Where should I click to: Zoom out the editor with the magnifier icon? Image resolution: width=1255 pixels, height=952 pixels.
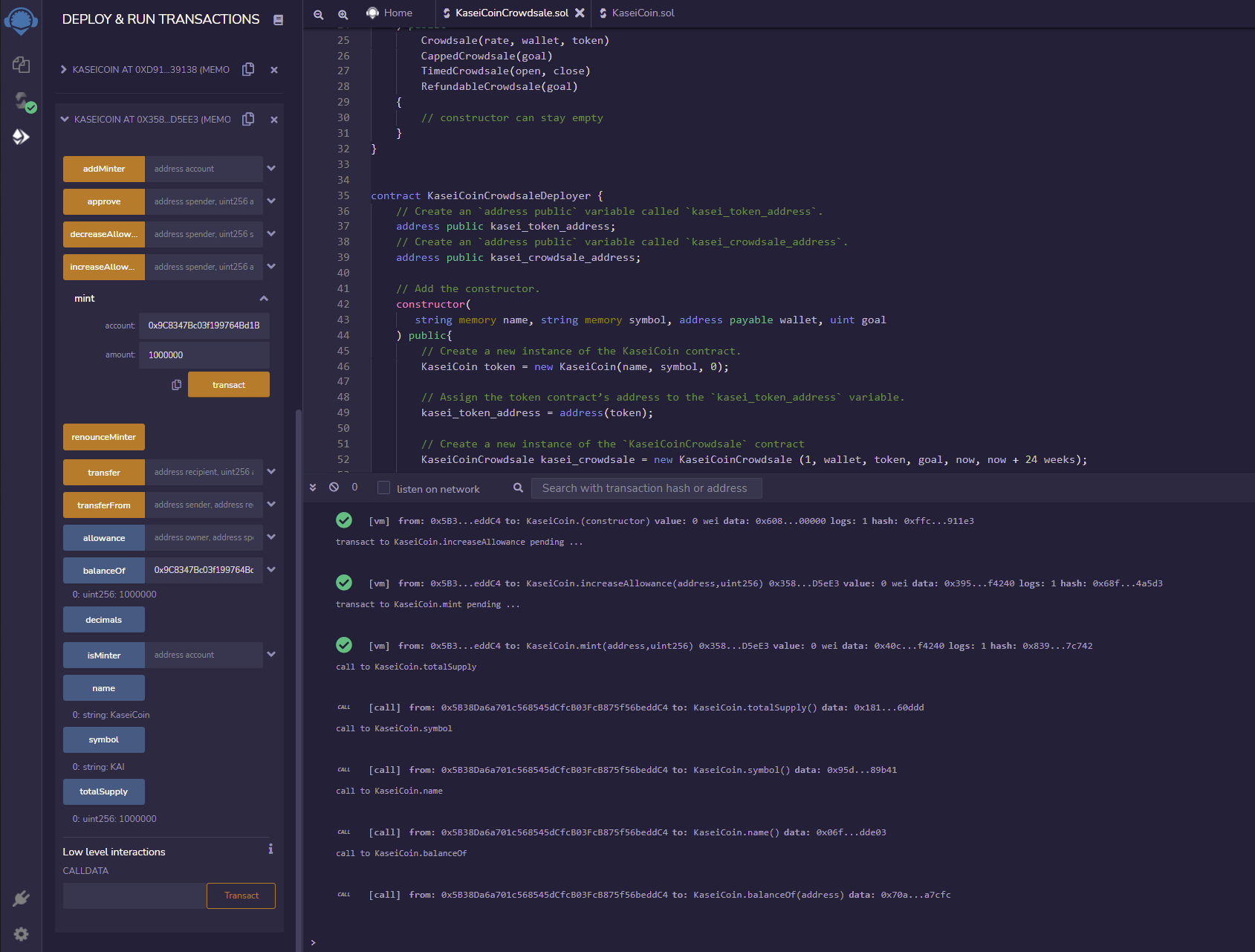[x=318, y=13]
